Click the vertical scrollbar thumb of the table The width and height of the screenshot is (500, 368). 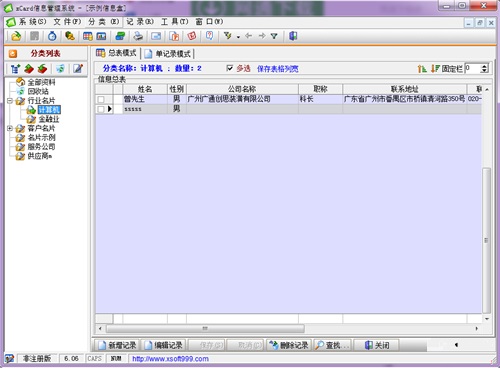coord(486,240)
